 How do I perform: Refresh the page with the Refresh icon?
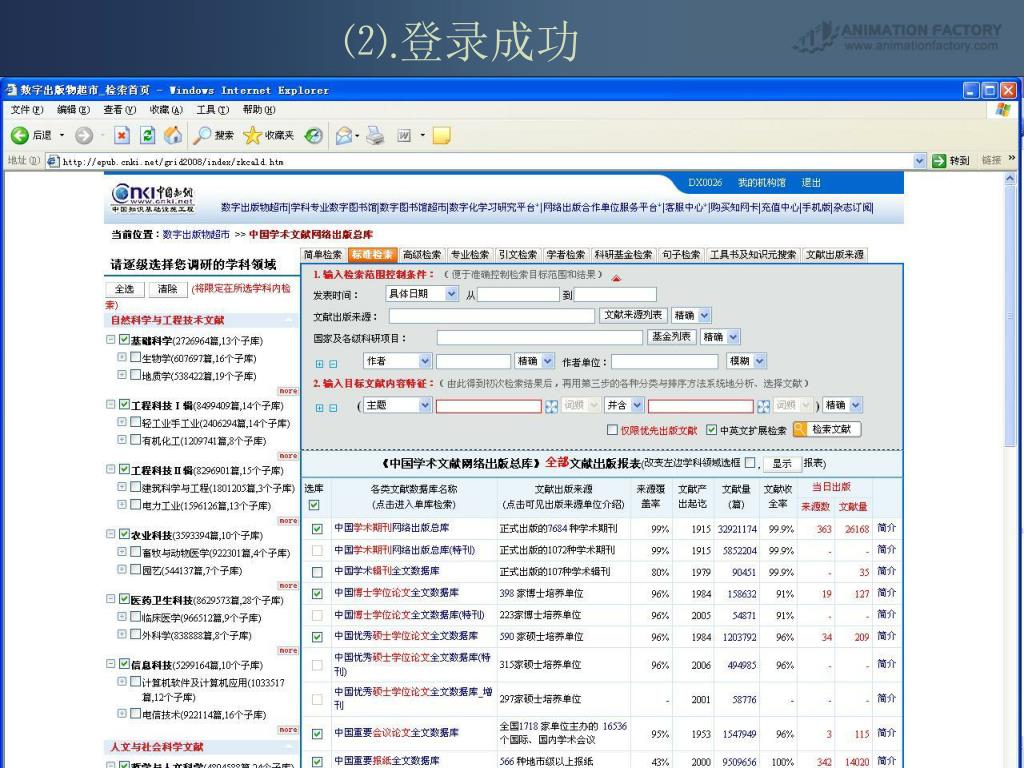click(147, 135)
